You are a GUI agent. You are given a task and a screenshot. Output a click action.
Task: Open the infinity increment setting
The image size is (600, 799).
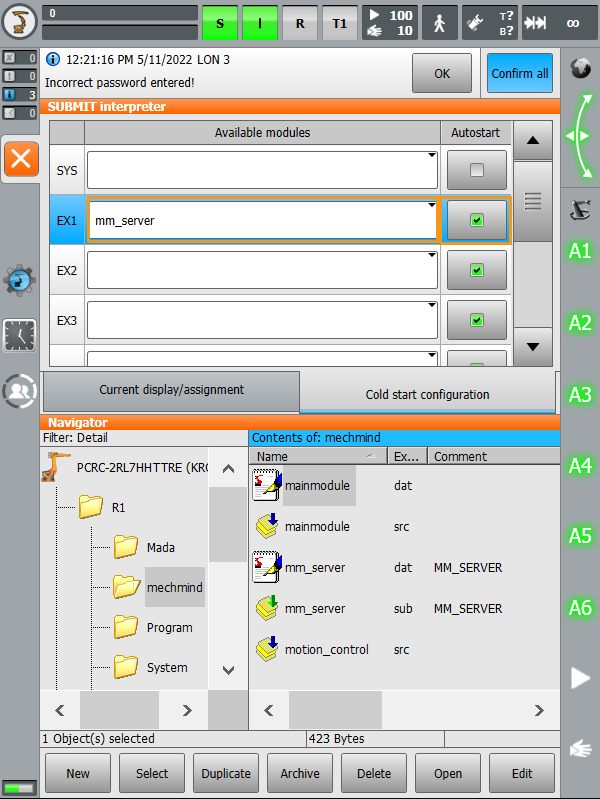[x=573, y=23]
